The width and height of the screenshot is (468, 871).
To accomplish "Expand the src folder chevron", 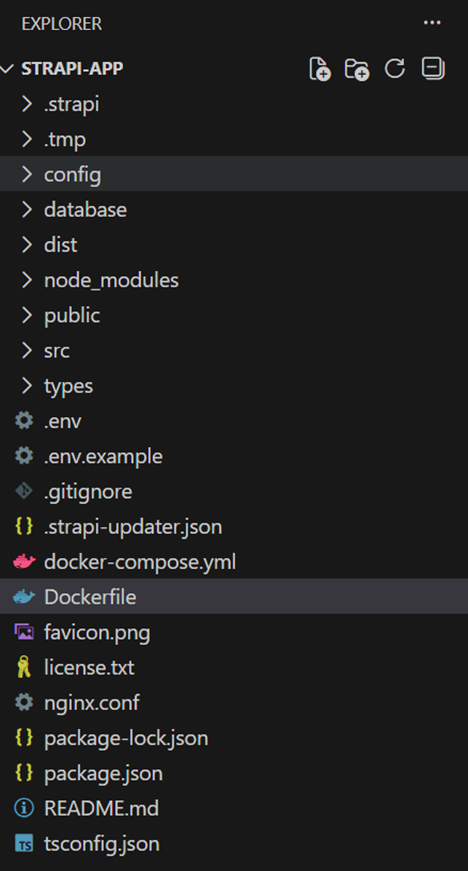I will (x=27, y=351).
